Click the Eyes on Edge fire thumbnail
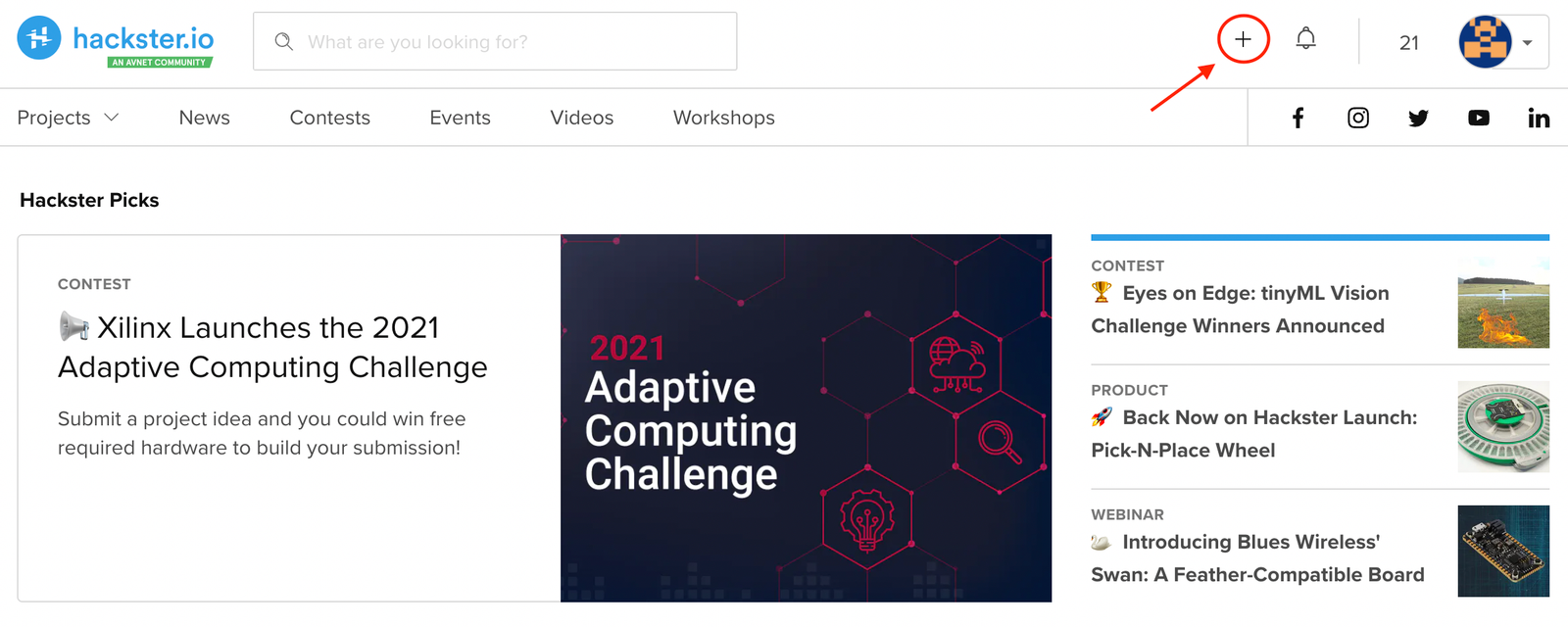 pyautogui.click(x=1503, y=303)
